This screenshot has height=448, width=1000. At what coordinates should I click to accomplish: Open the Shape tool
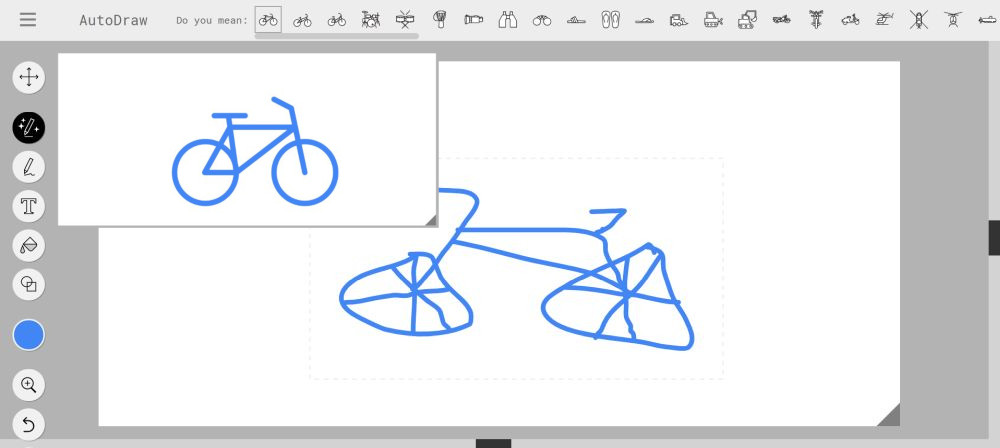tap(29, 284)
